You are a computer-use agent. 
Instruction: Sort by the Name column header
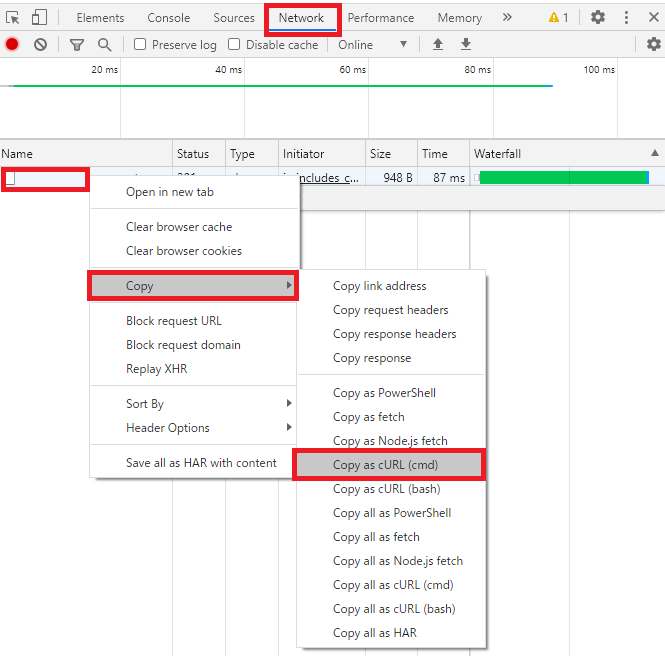tap(86, 154)
